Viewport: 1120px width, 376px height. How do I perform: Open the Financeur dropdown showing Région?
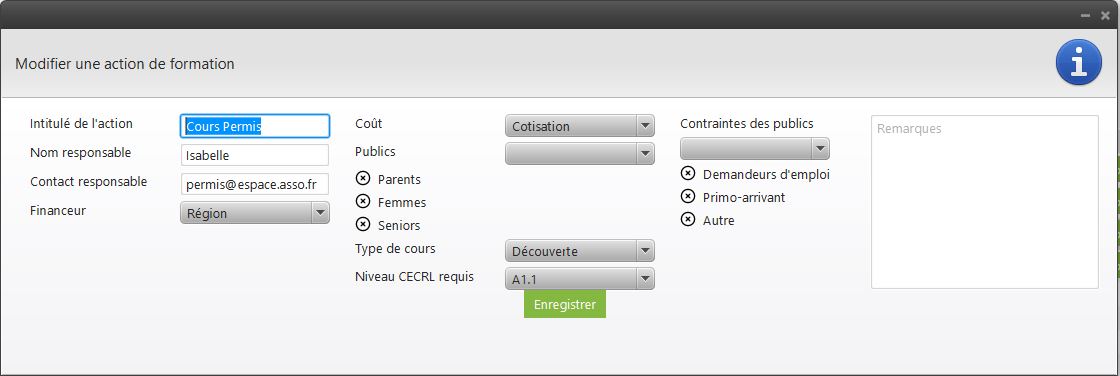click(x=255, y=213)
